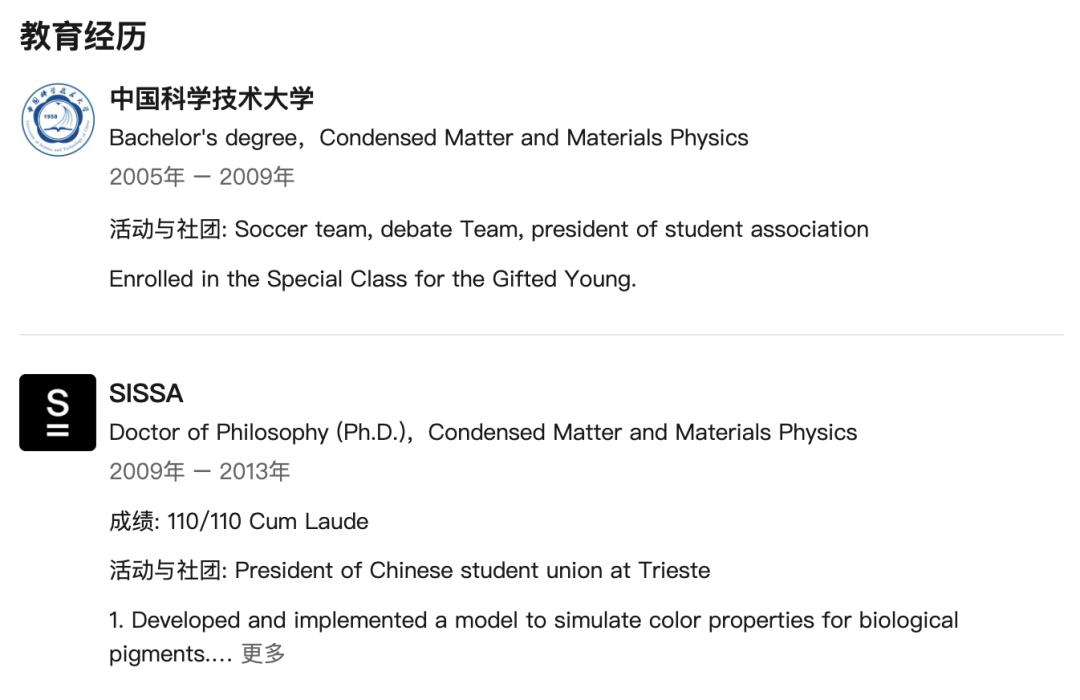The image size is (1080, 700).
Task: Click the 2009年 – 2013年 date range
Action: (x=199, y=471)
